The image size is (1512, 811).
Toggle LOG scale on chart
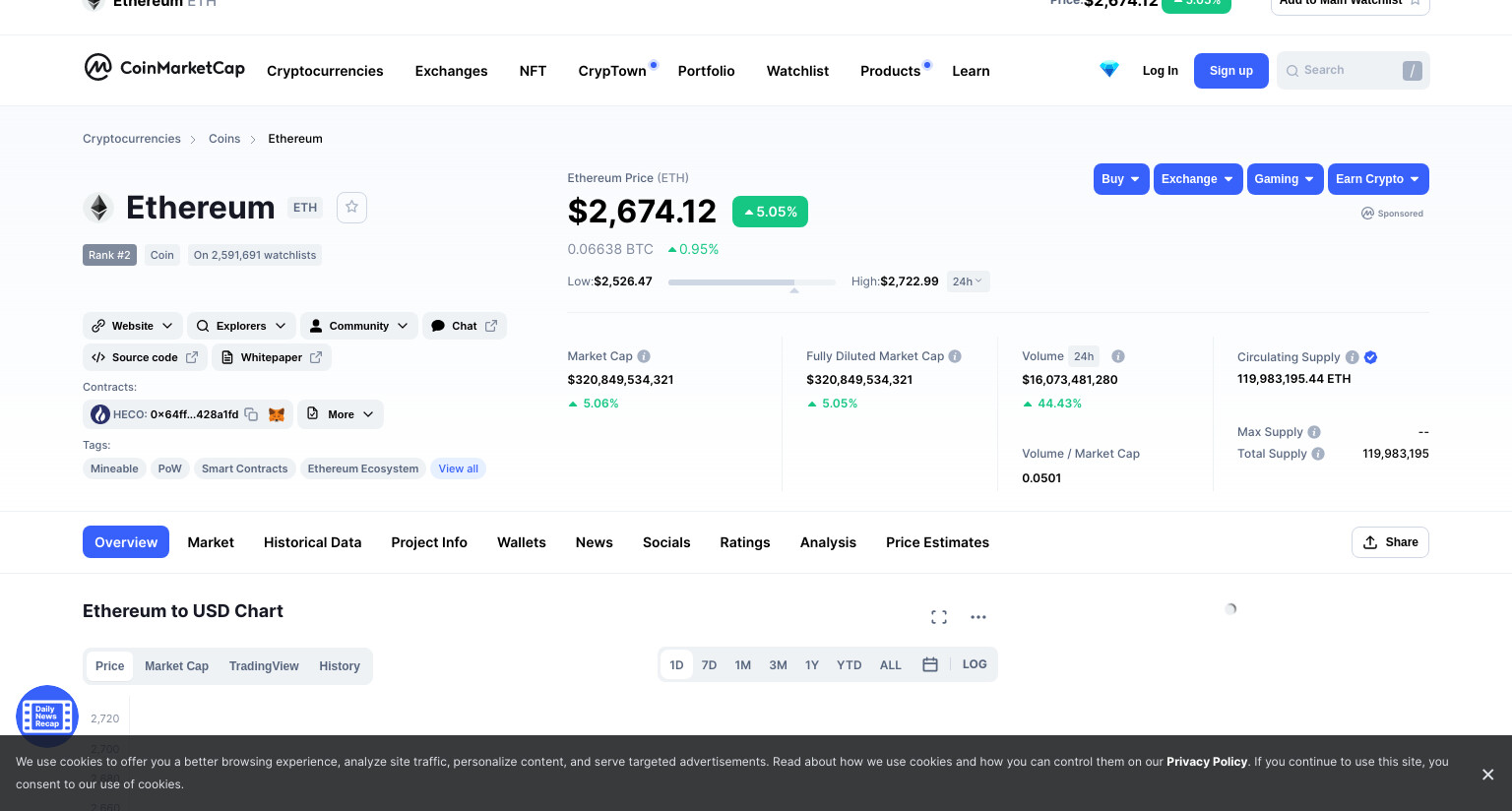pyautogui.click(x=975, y=664)
